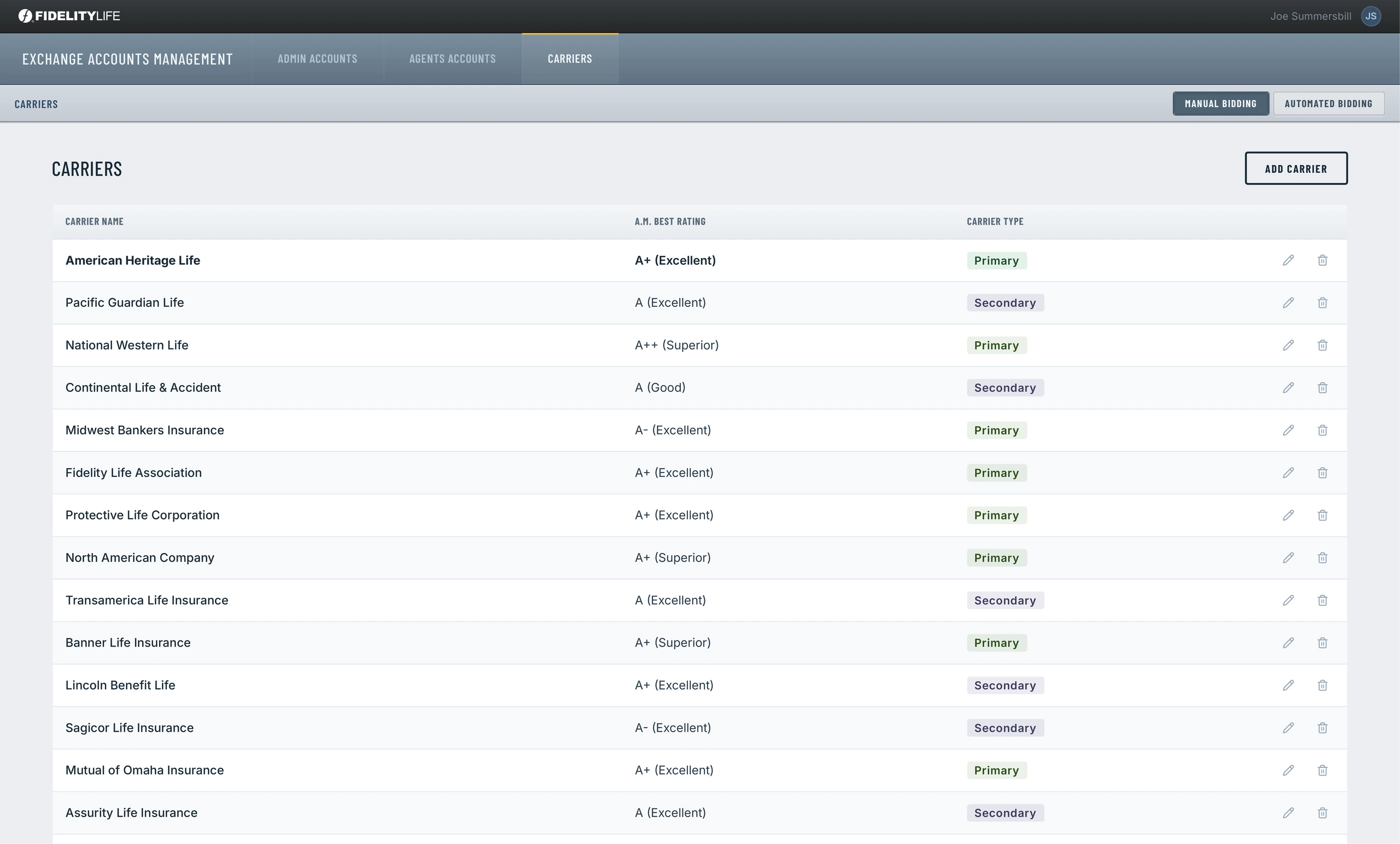Screen dimensions: 1400x844
Task: Delete Pacific Guardian Life with trash icon
Action: (x=1322, y=303)
